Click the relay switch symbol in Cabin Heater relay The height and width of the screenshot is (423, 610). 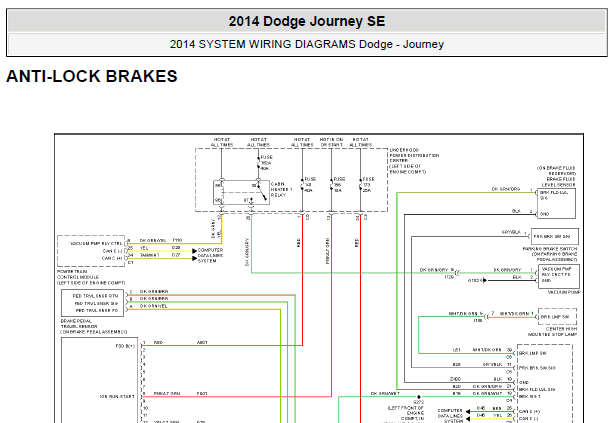[263, 194]
